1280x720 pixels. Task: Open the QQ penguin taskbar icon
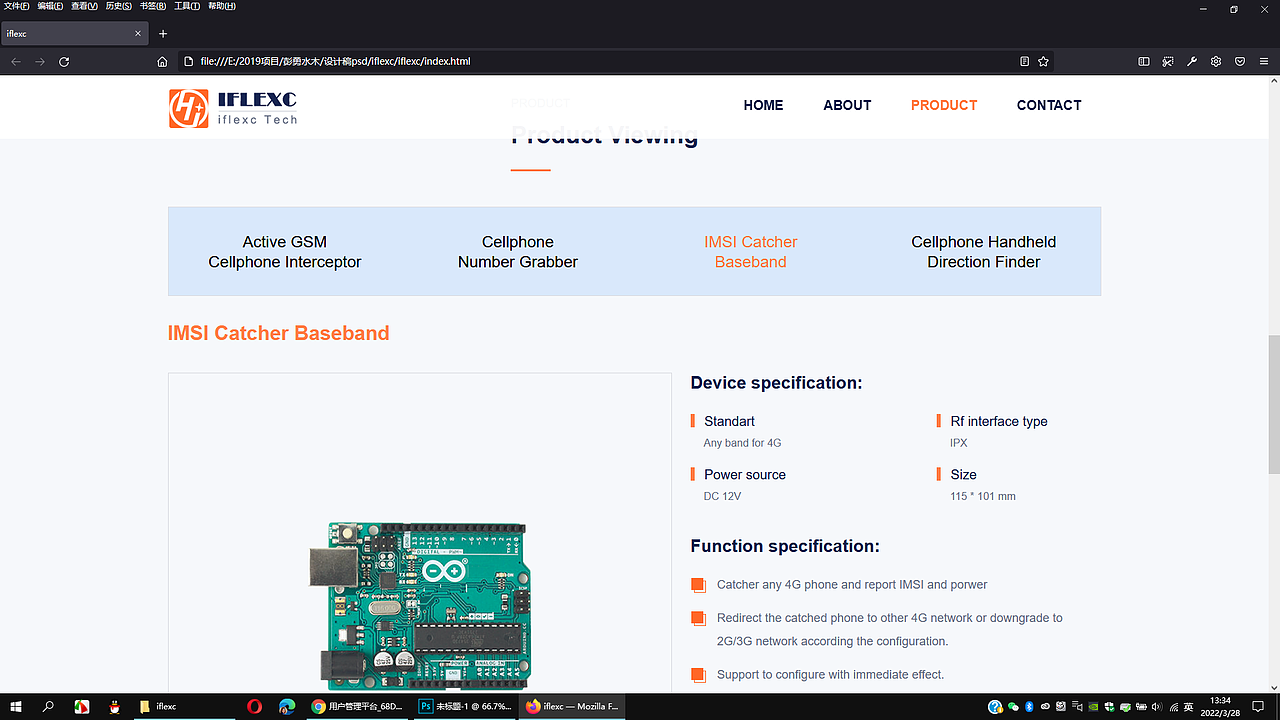(115, 706)
